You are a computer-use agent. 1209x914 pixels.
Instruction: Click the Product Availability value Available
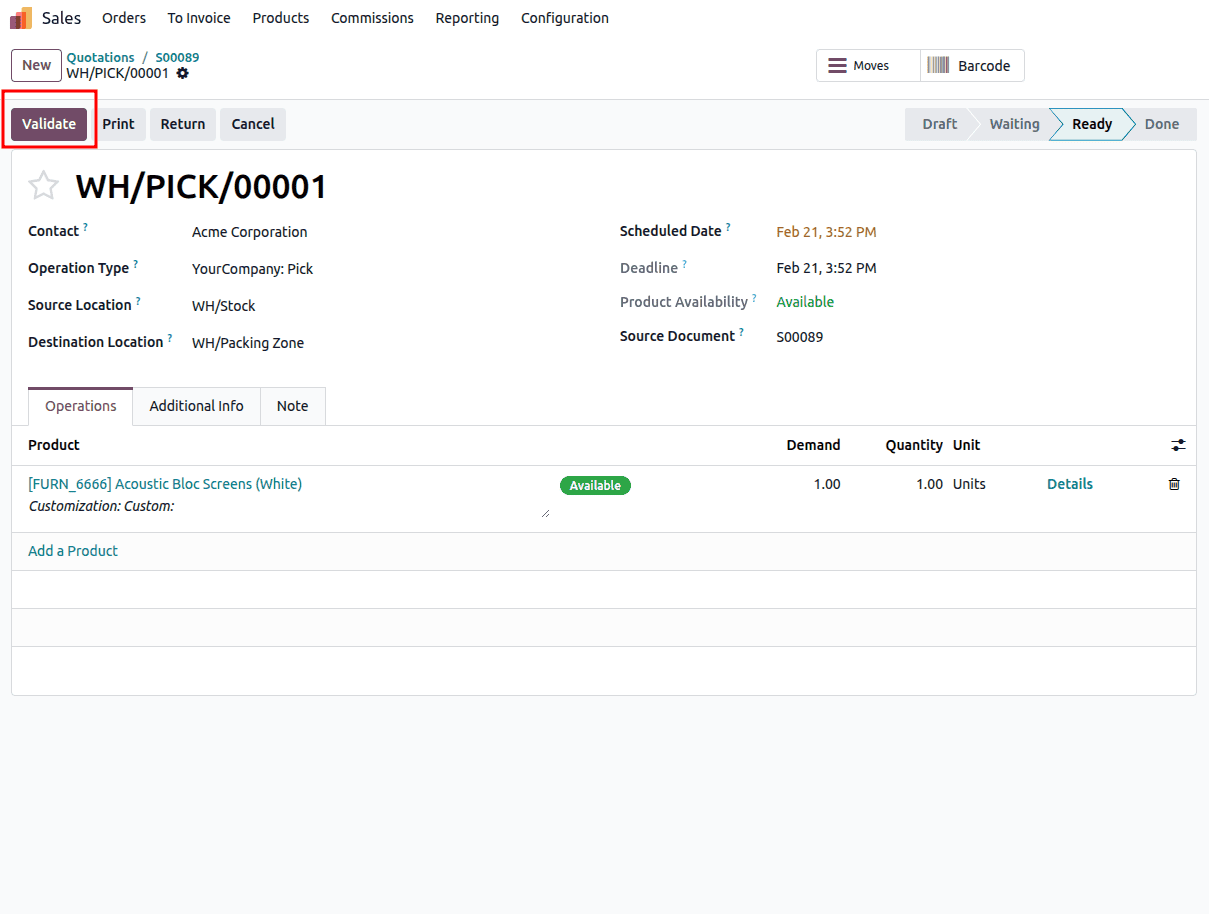click(x=805, y=302)
